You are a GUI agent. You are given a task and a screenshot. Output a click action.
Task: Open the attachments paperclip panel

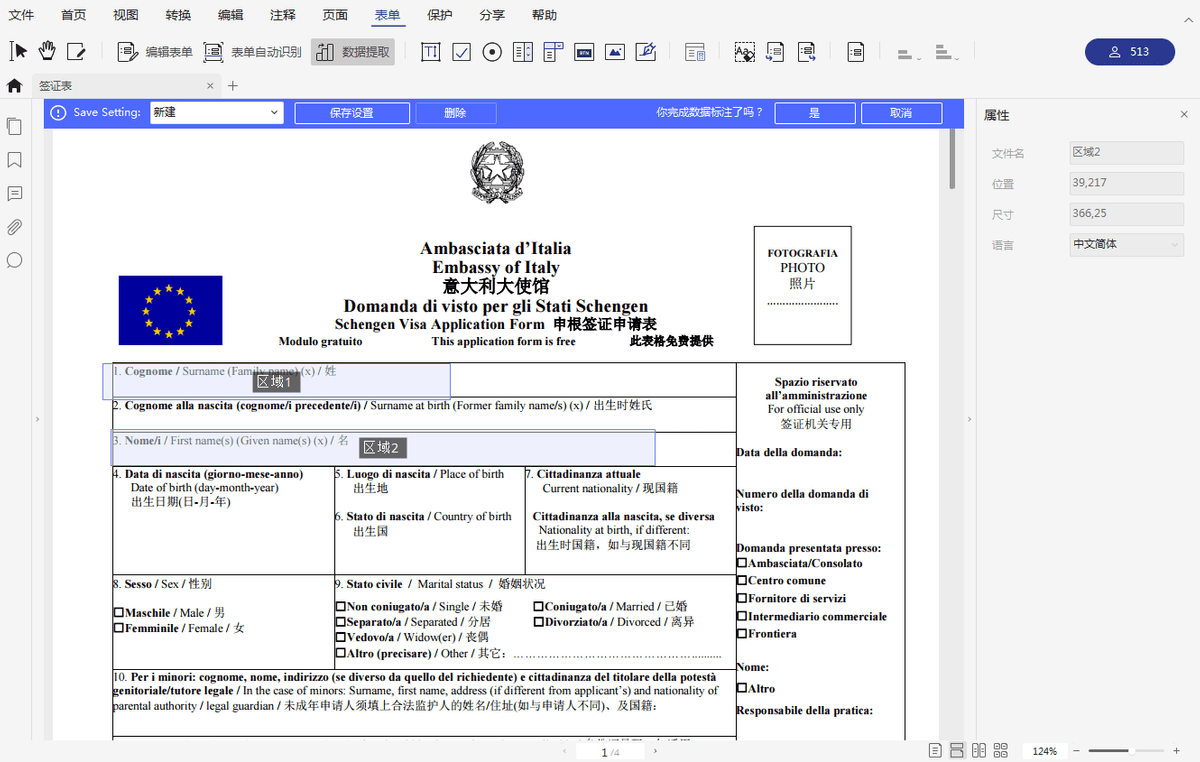(x=14, y=227)
